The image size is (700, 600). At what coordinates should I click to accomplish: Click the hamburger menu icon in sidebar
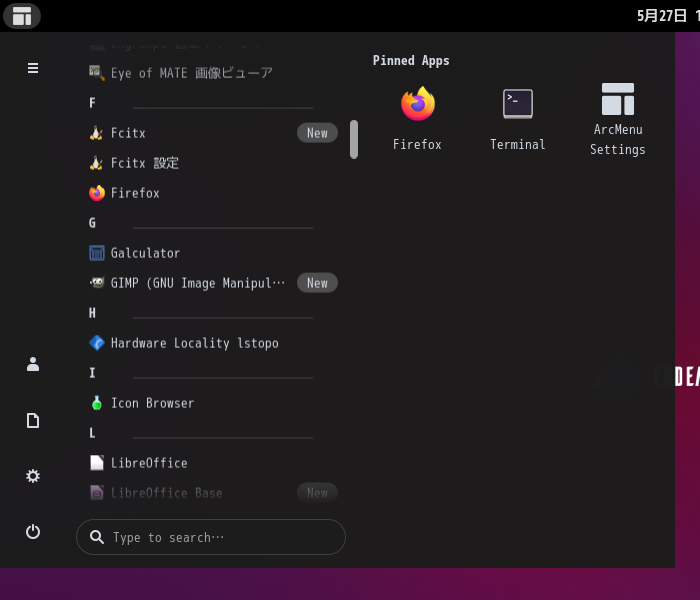coord(33,68)
